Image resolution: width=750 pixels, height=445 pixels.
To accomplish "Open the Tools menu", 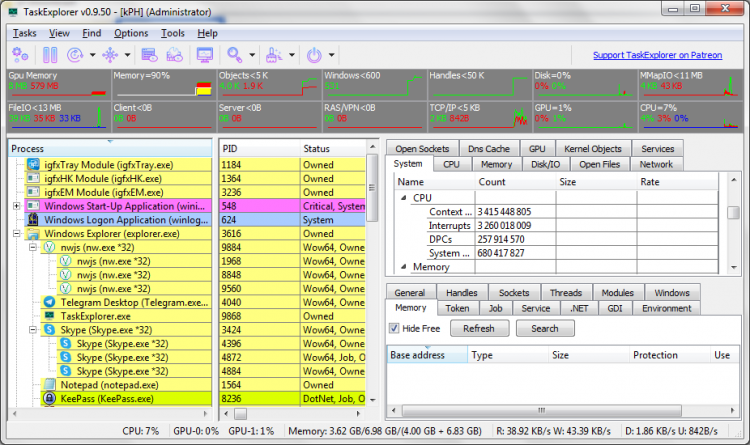I will pos(172,33).
